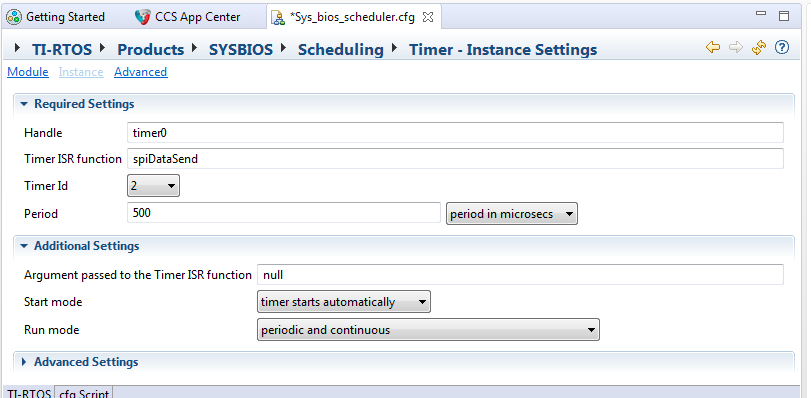Click the SYSBIOS breadcrumb

(241, 50)
